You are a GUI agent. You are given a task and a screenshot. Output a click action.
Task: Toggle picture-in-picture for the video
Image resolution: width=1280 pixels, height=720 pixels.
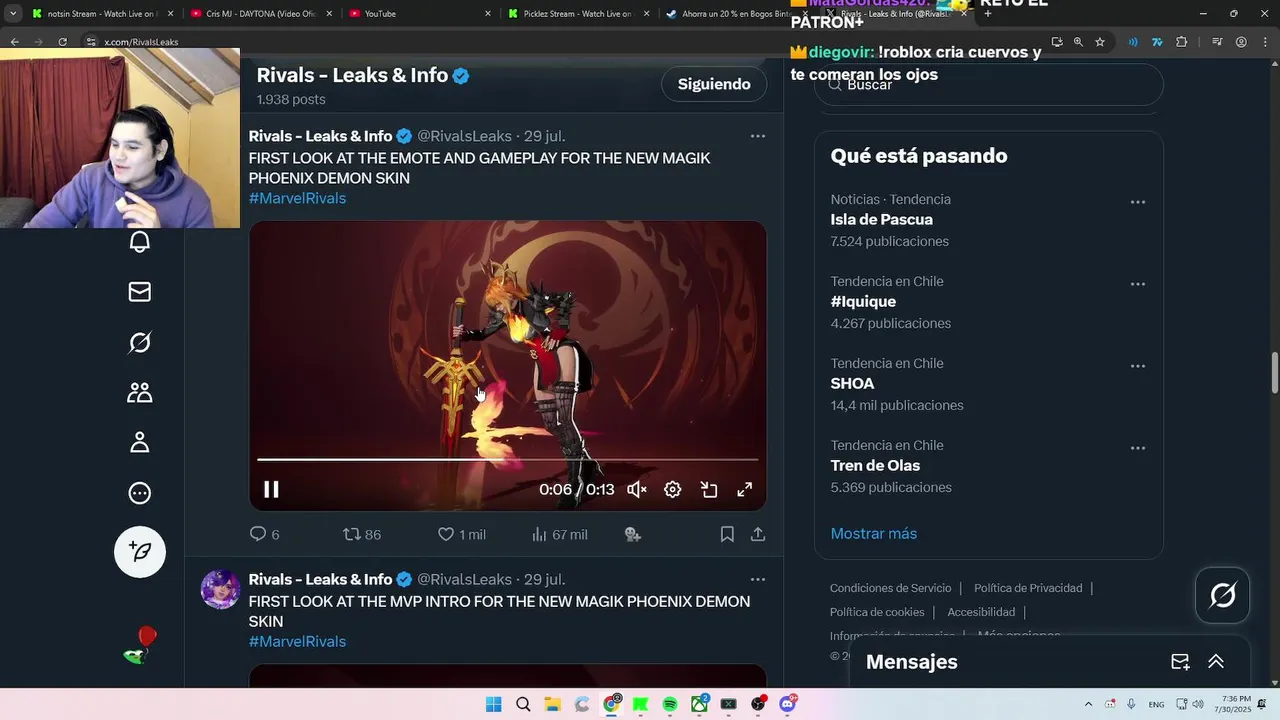tap(709, 489)
